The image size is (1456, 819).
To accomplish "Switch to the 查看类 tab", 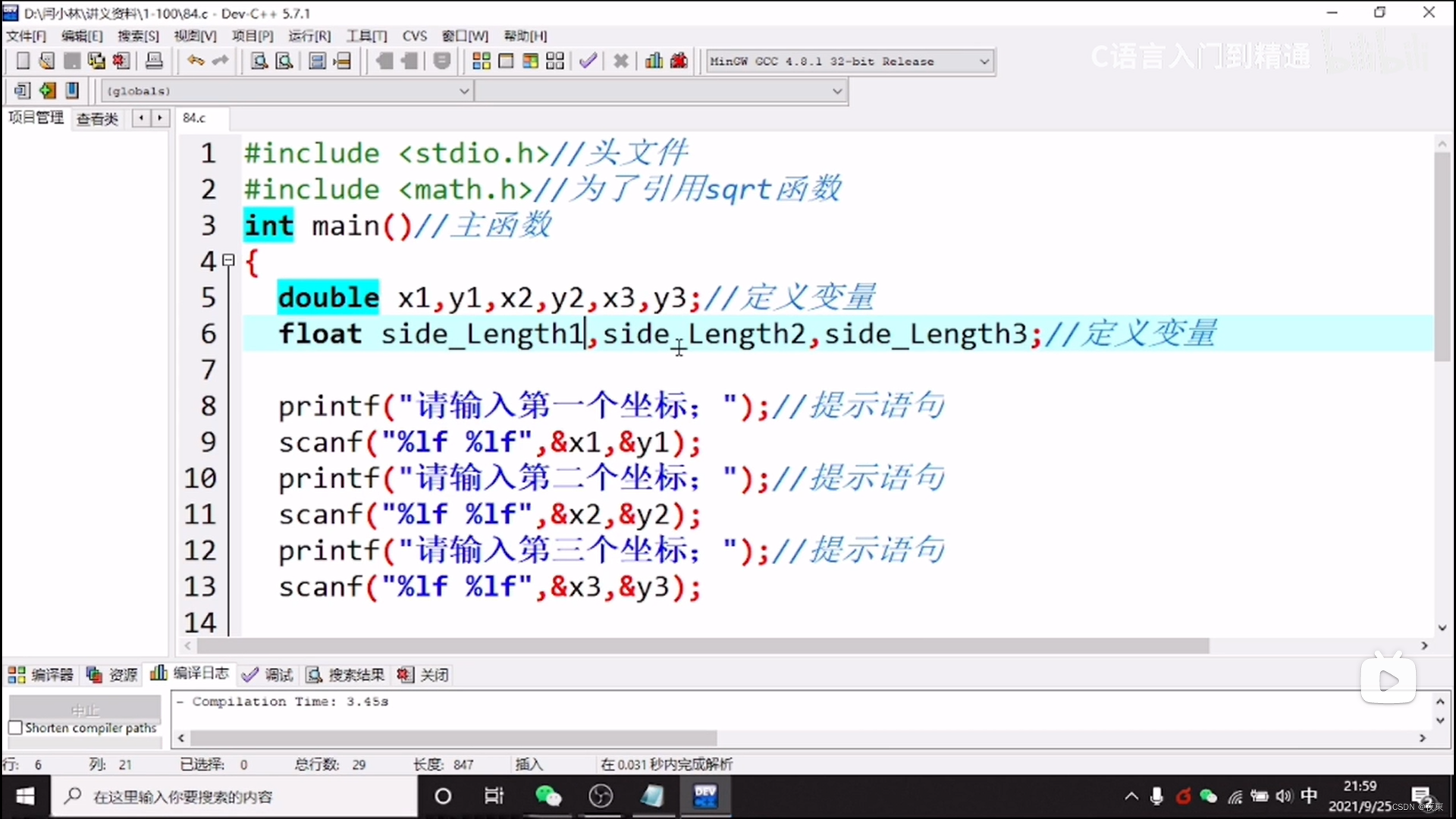I will (97, 118).
